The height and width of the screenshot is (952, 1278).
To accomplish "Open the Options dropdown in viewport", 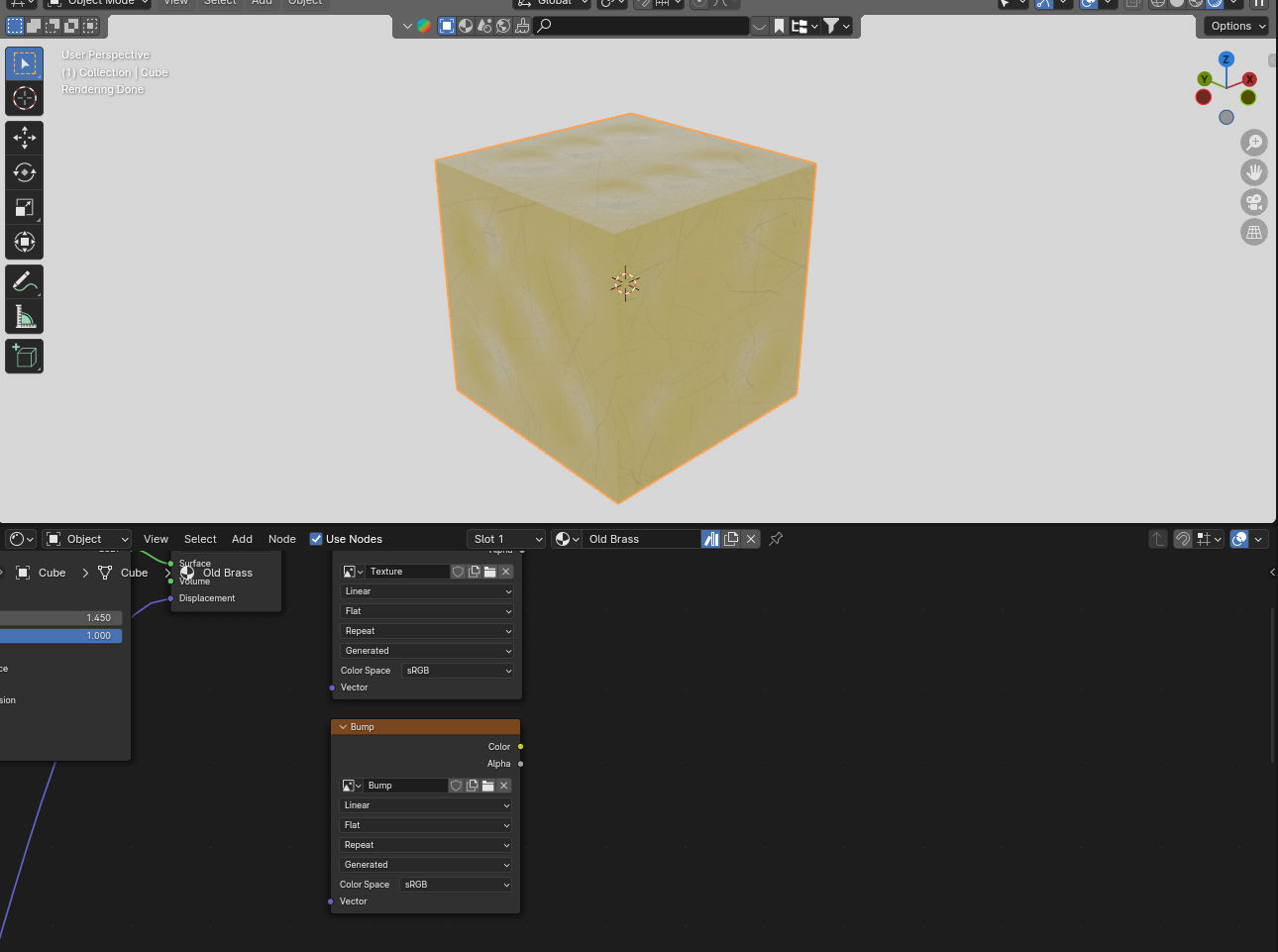I will 1237,26.
